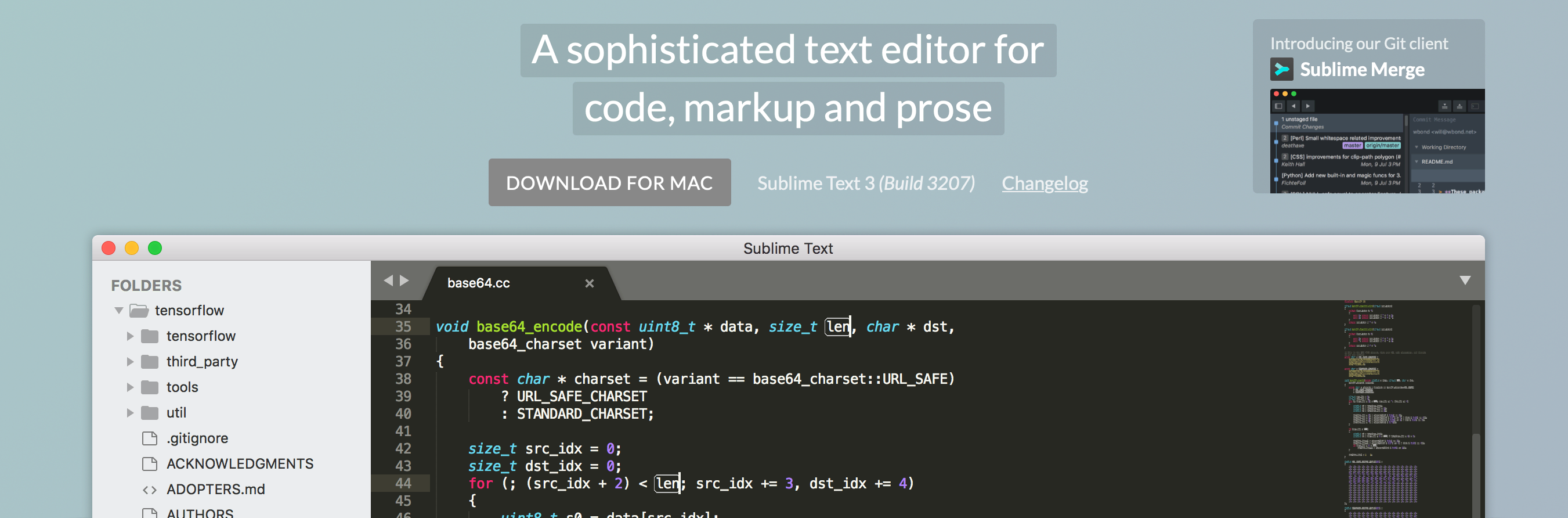Open the ADOPTERS.md file

(215, 490)
